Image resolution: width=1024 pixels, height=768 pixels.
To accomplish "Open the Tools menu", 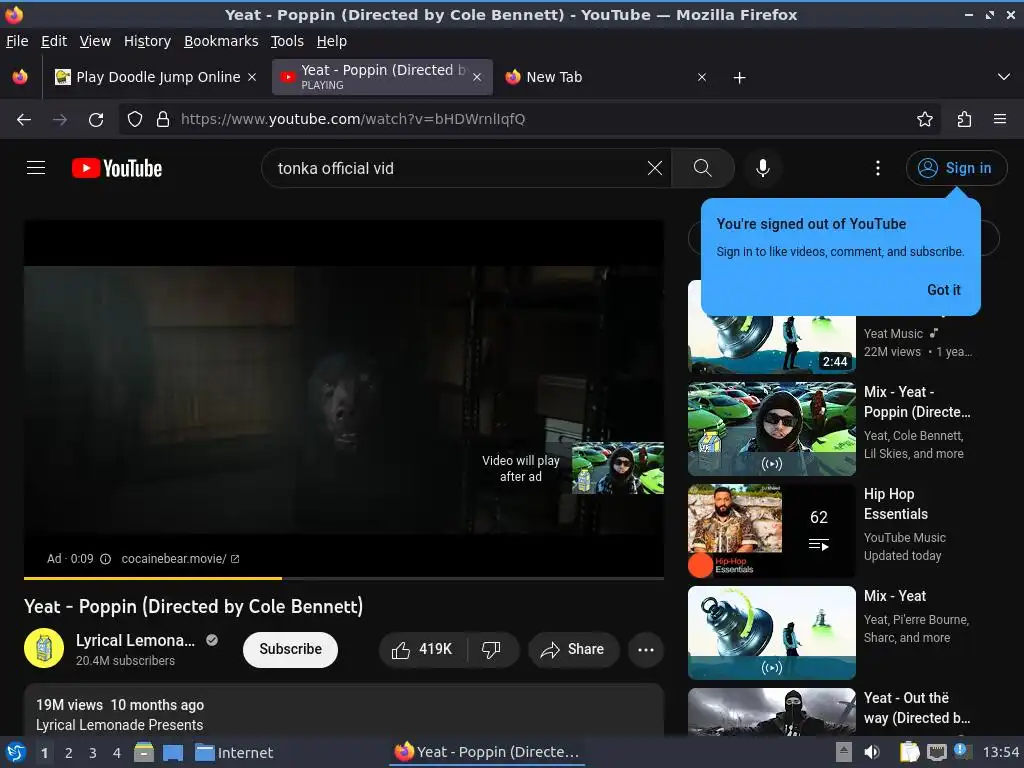I will (x=287, y=41).
